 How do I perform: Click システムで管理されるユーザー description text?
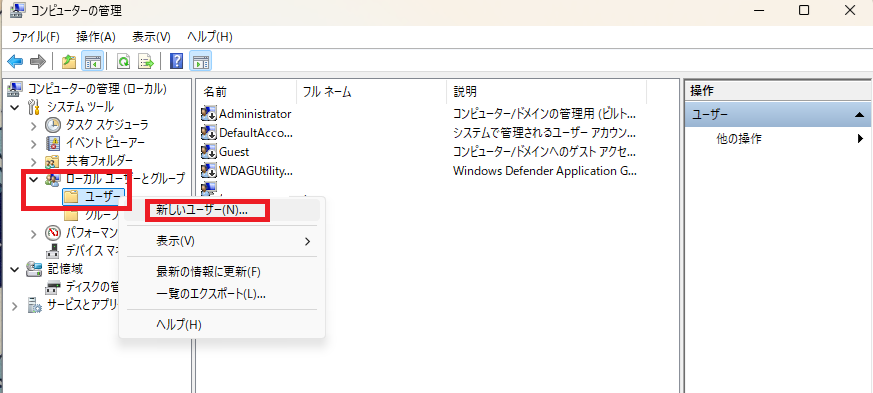click(x=545, y=133)
